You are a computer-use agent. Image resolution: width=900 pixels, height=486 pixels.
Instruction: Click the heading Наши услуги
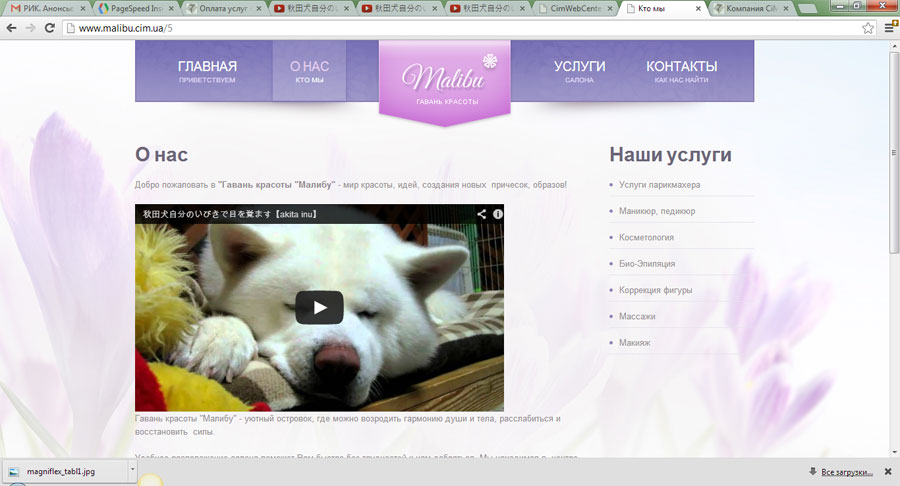(x=670, y=154)
